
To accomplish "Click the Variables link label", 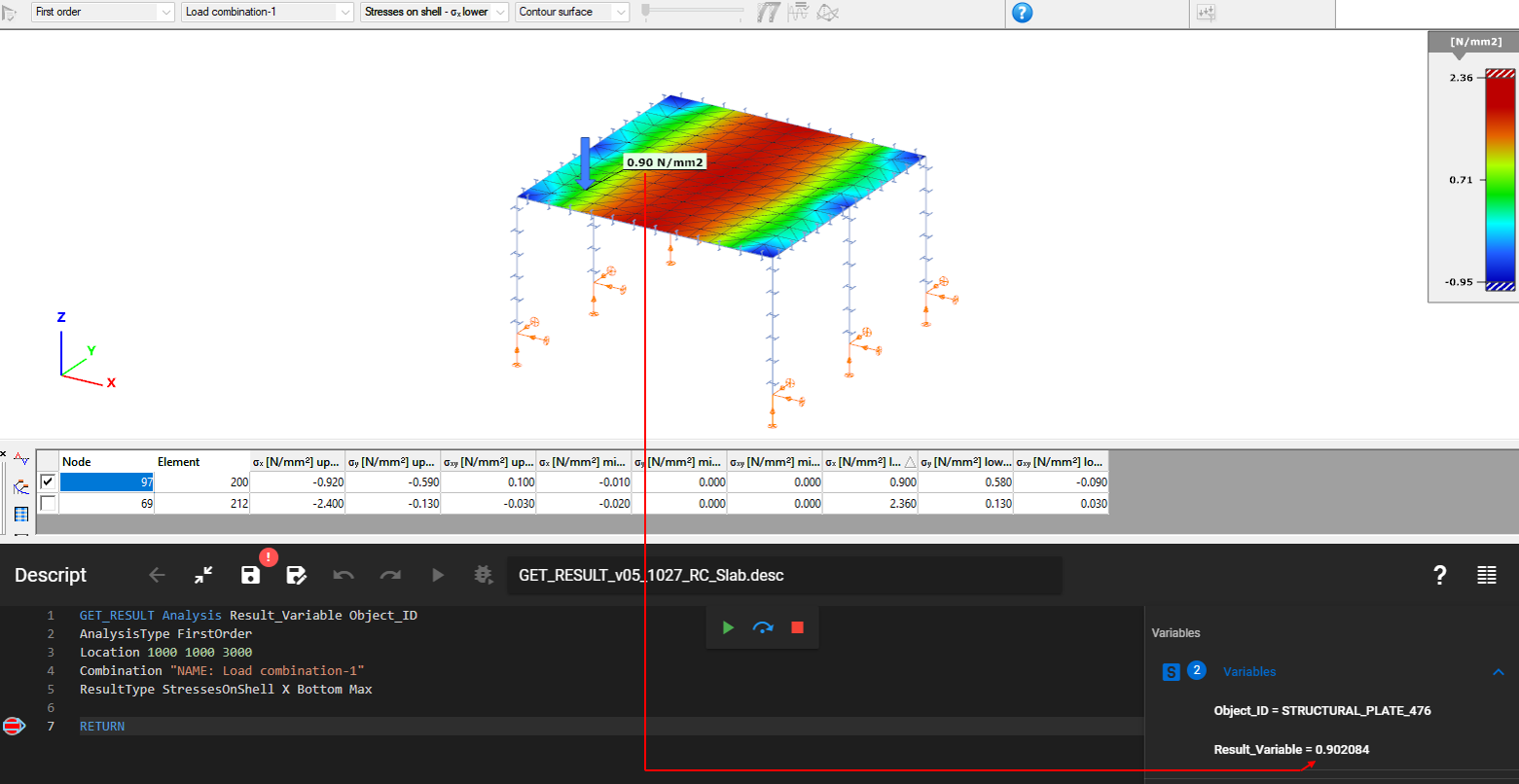I will (1249, 671).
